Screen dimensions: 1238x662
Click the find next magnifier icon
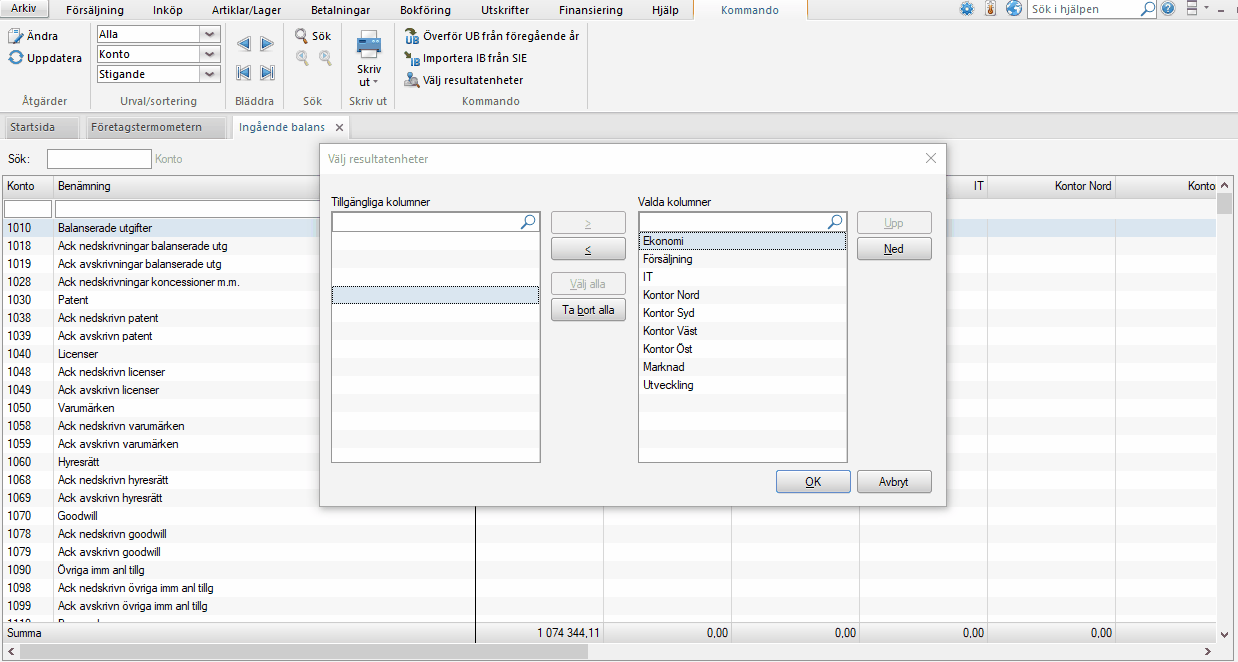324,58
